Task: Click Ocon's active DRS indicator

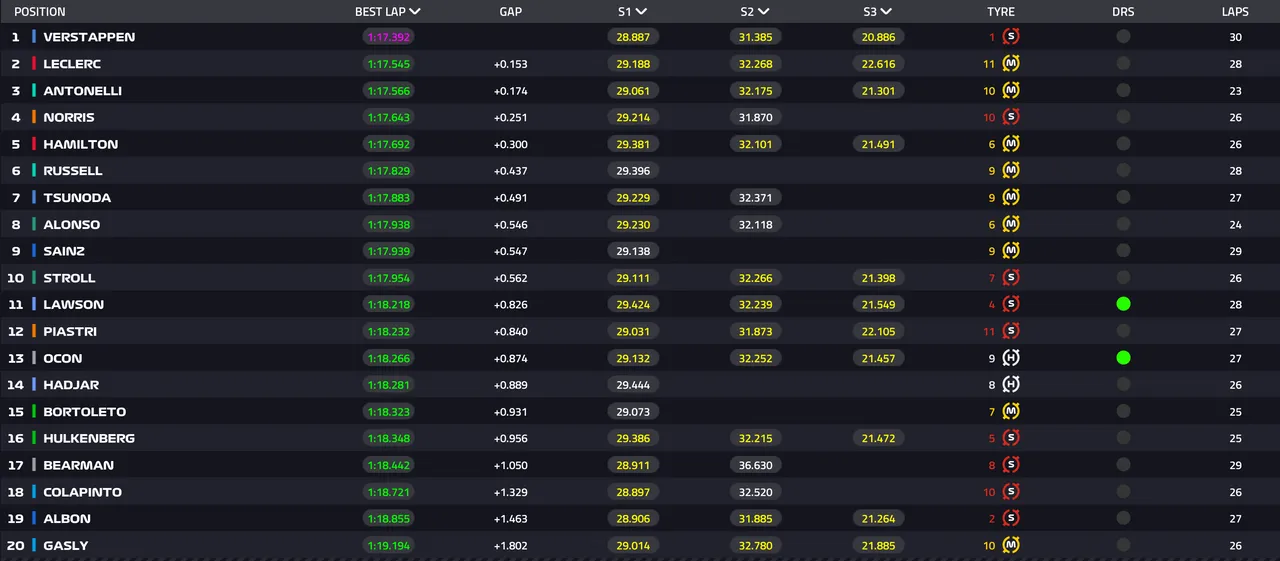Action: (x=1123, y=358)
